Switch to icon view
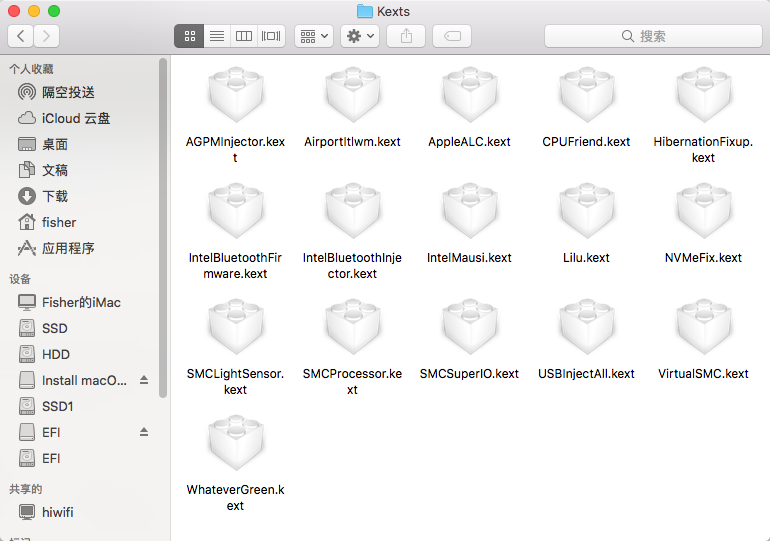This screenshot has height=541, width=770. coord(189,36)
